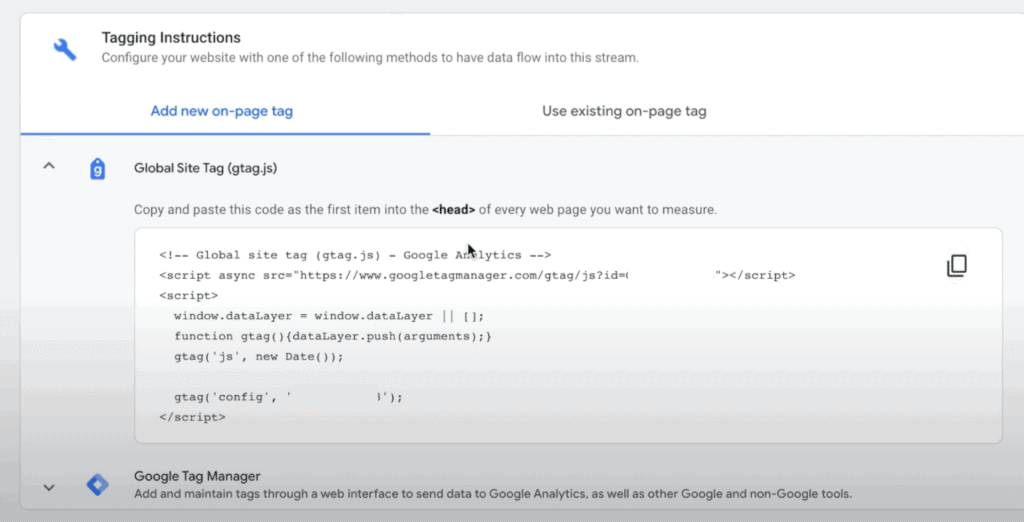This screenshot has height=522, width=1024.
Task: Collapse the Global Site Tag section
Action: (49, 166)
